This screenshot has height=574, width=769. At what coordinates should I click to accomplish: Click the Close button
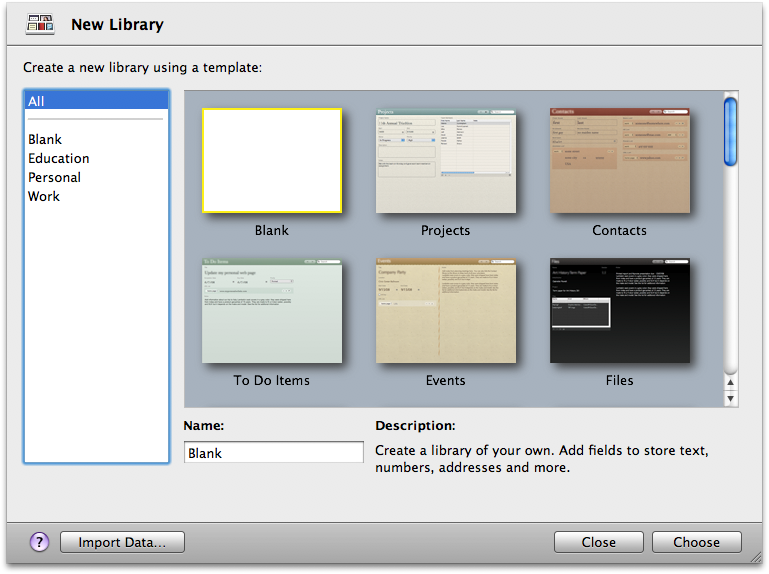[598, 542]
